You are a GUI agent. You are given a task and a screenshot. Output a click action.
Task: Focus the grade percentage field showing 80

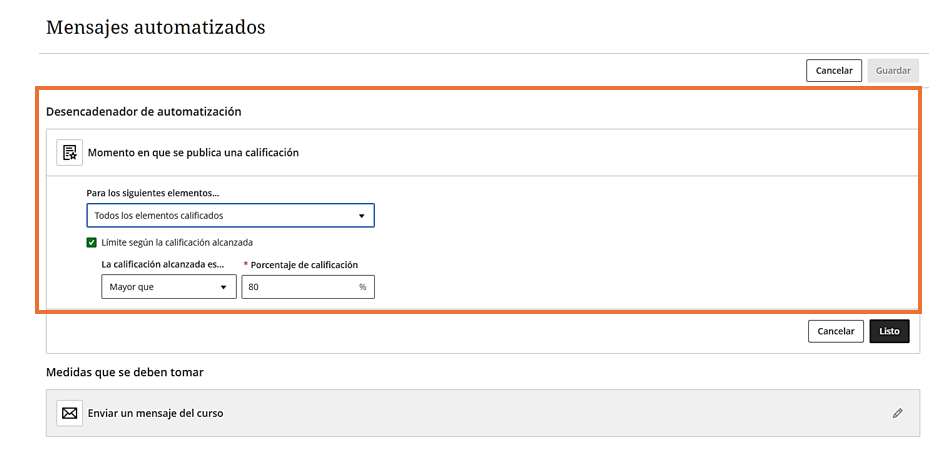click(x=300, y=287)
